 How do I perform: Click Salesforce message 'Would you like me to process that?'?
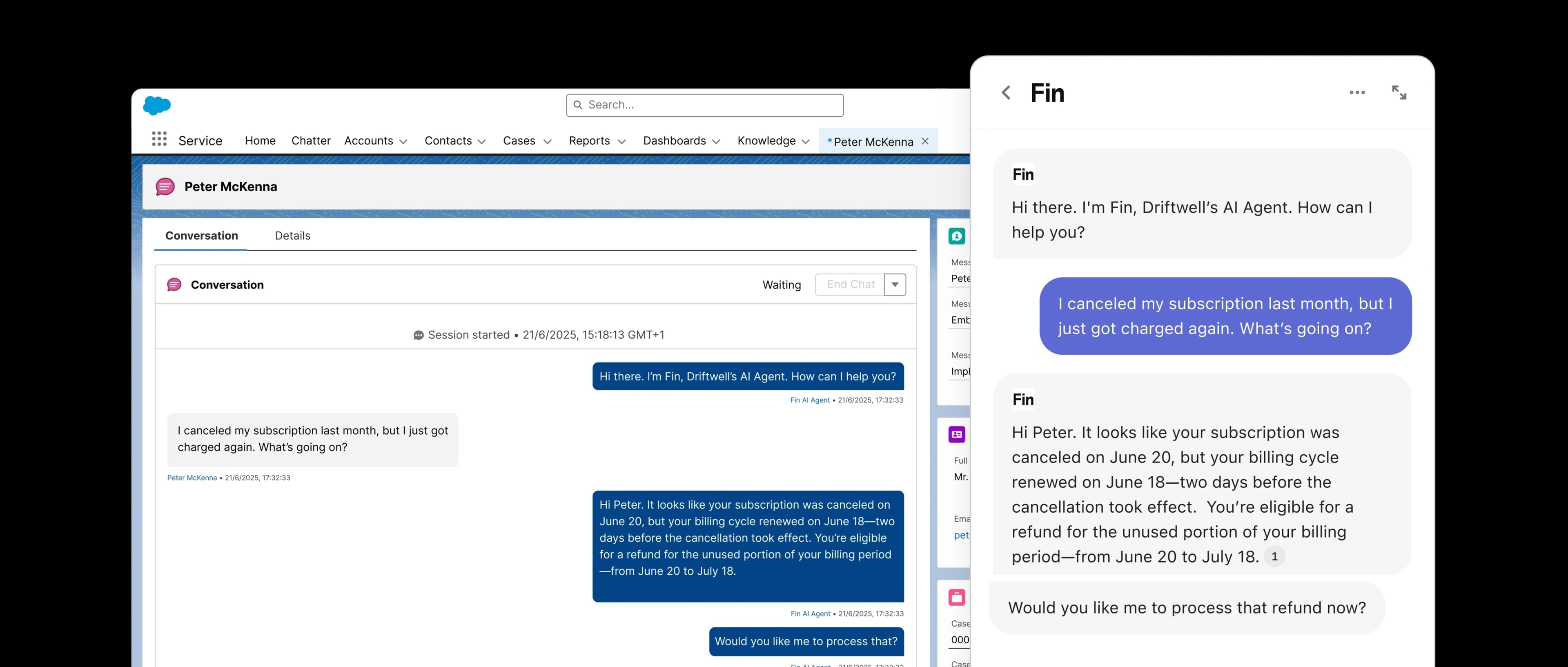pos(806,641)
